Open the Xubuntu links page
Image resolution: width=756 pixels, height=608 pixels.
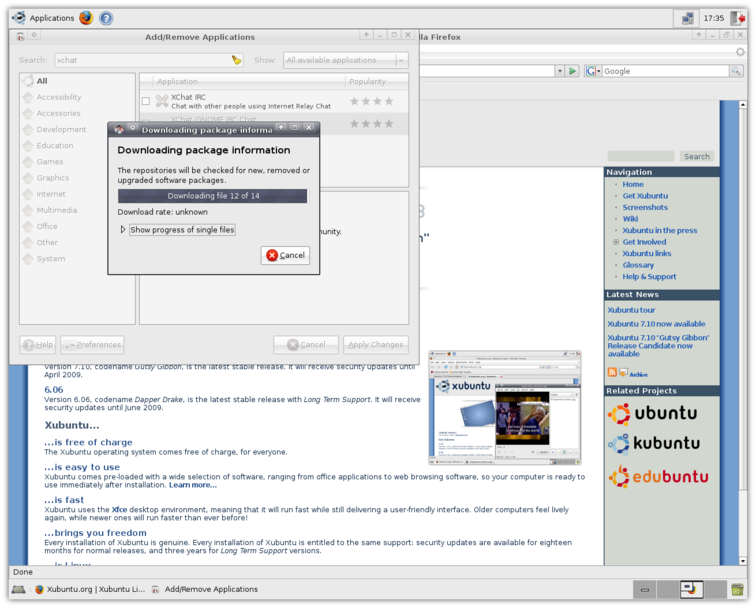point(647,254)
